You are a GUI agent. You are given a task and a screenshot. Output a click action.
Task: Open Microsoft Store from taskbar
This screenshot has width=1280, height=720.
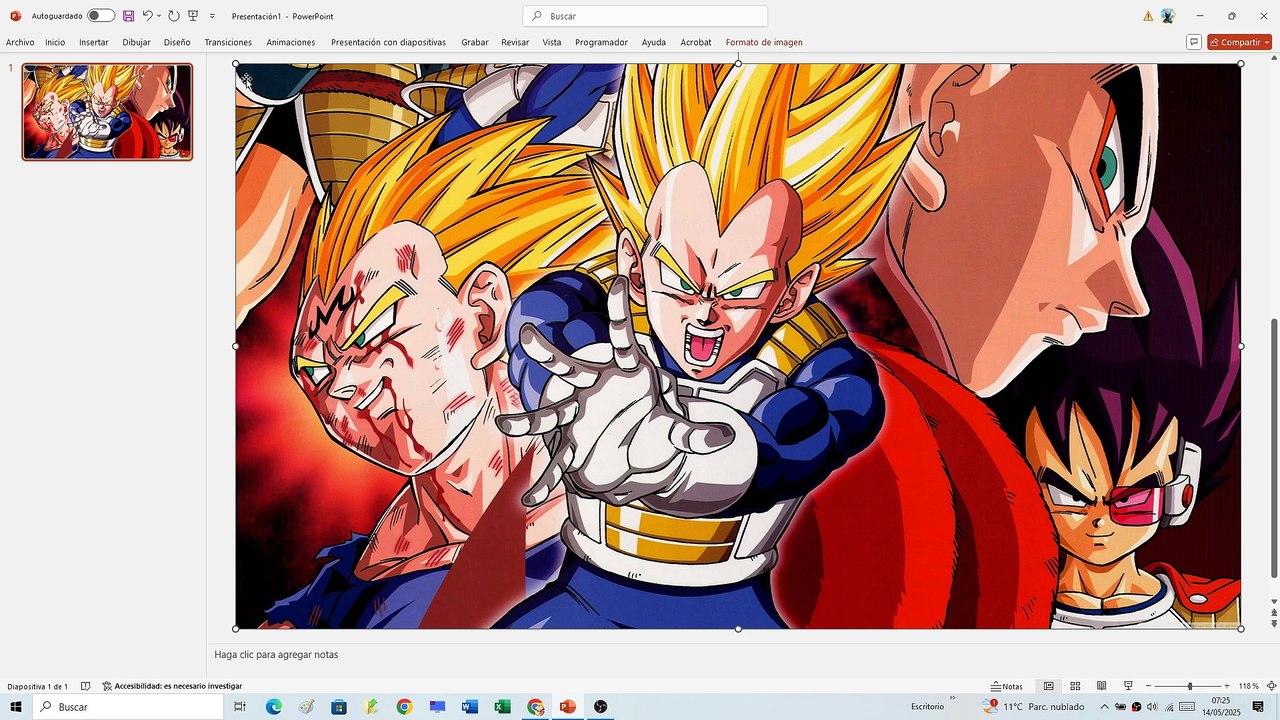tap(339, 707)
